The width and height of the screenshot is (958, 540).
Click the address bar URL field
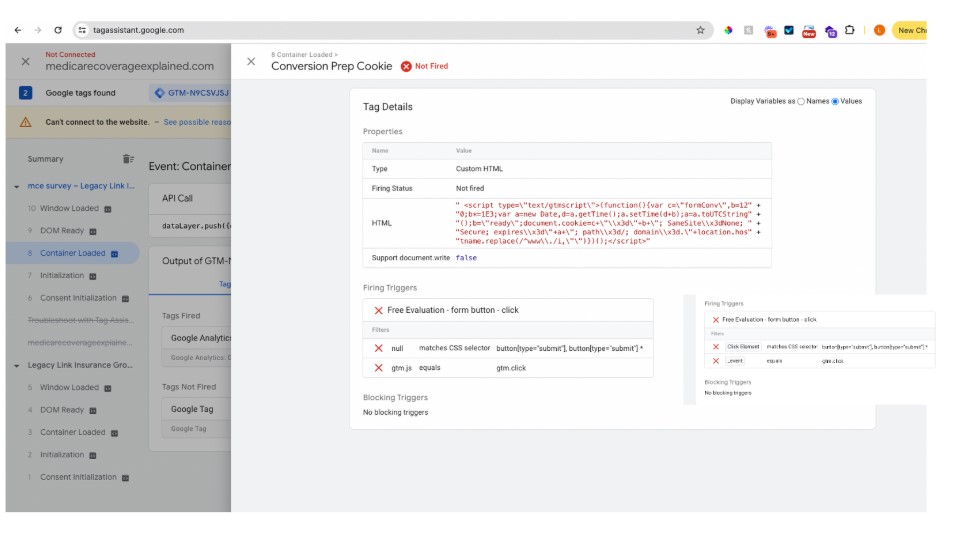(391, 30)
